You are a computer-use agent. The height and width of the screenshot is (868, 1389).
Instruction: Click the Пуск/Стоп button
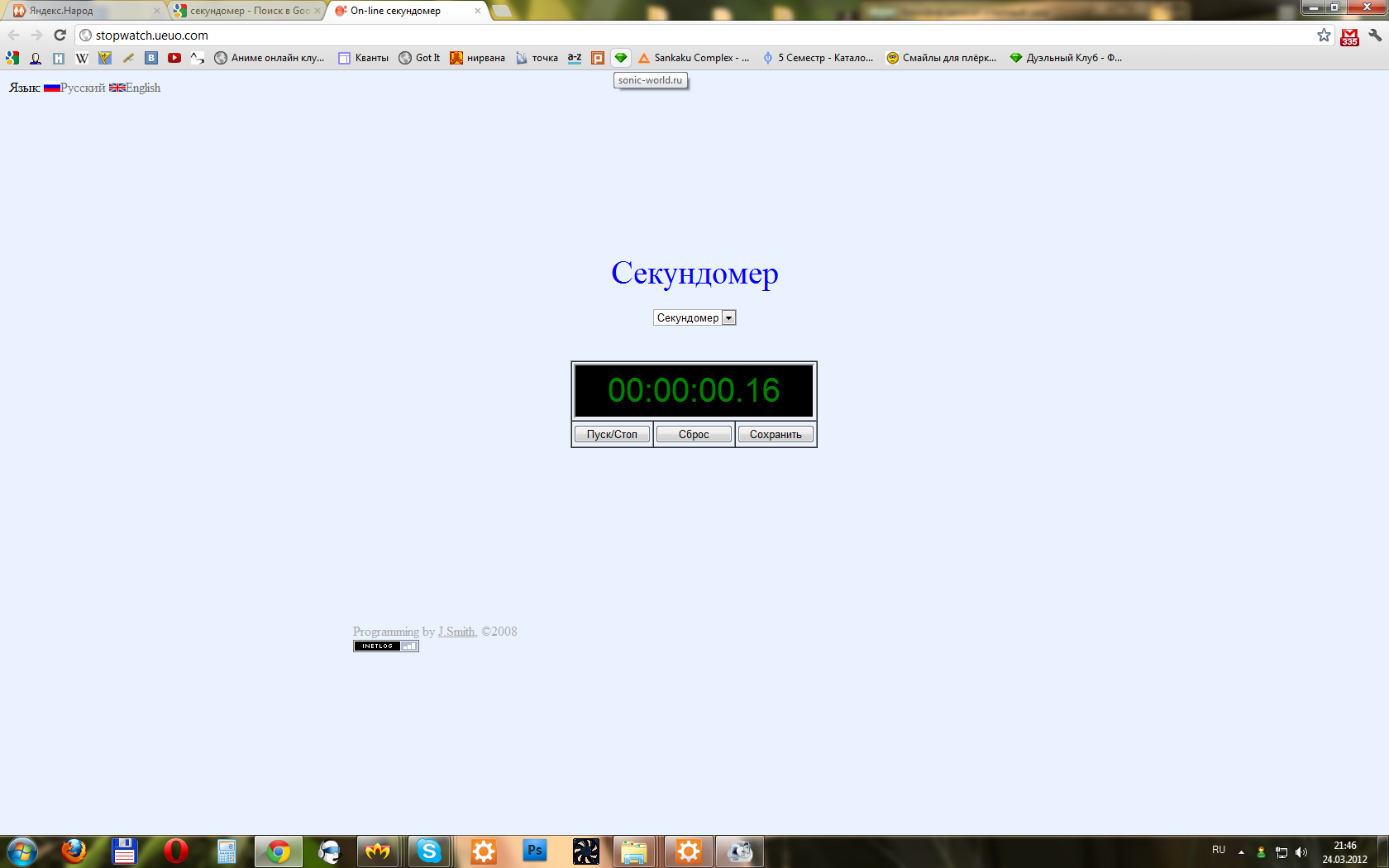pyautogui.click(x=612, y=434)
